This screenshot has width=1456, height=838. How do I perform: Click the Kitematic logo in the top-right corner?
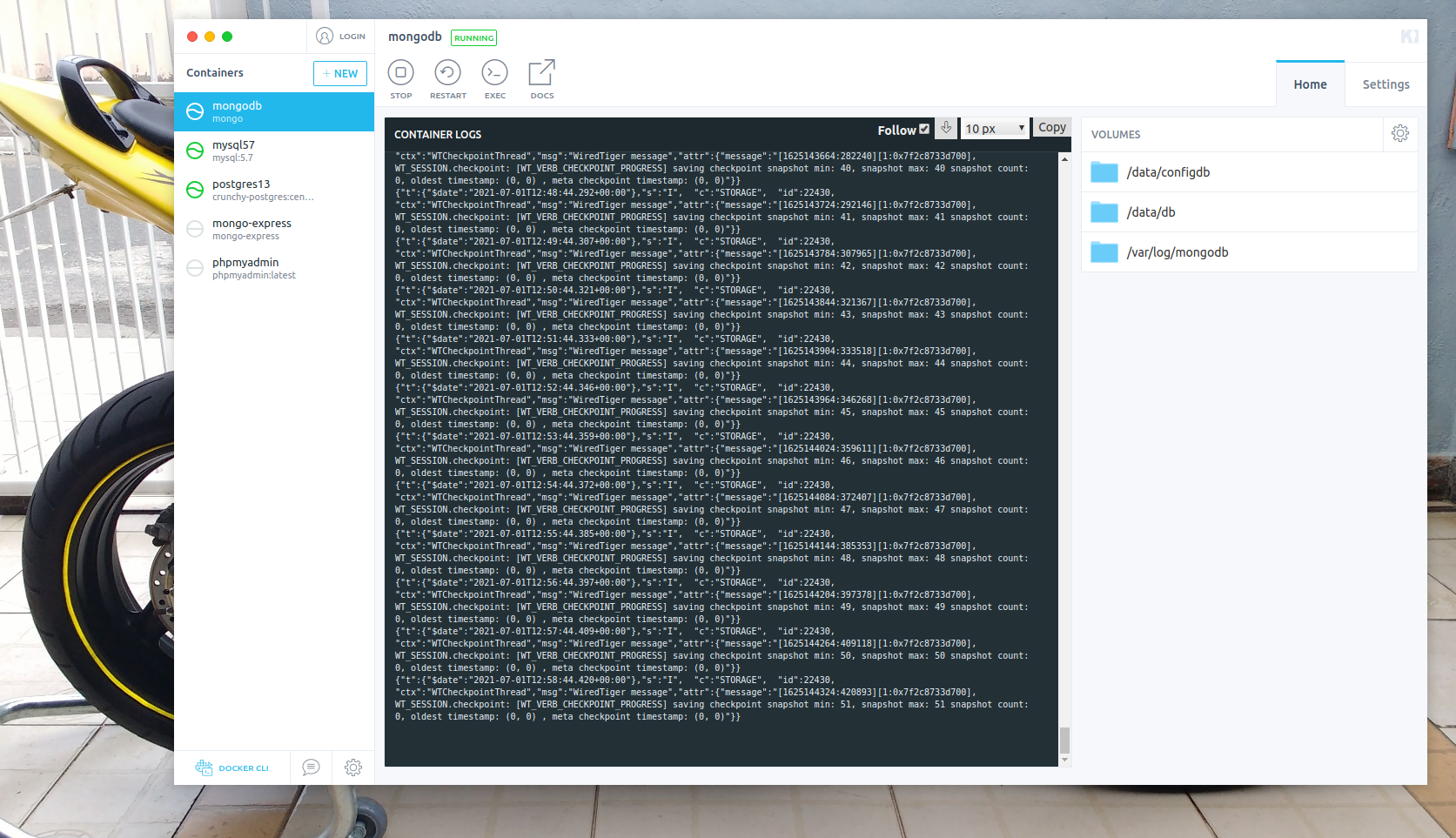[x=1409, y=37]
